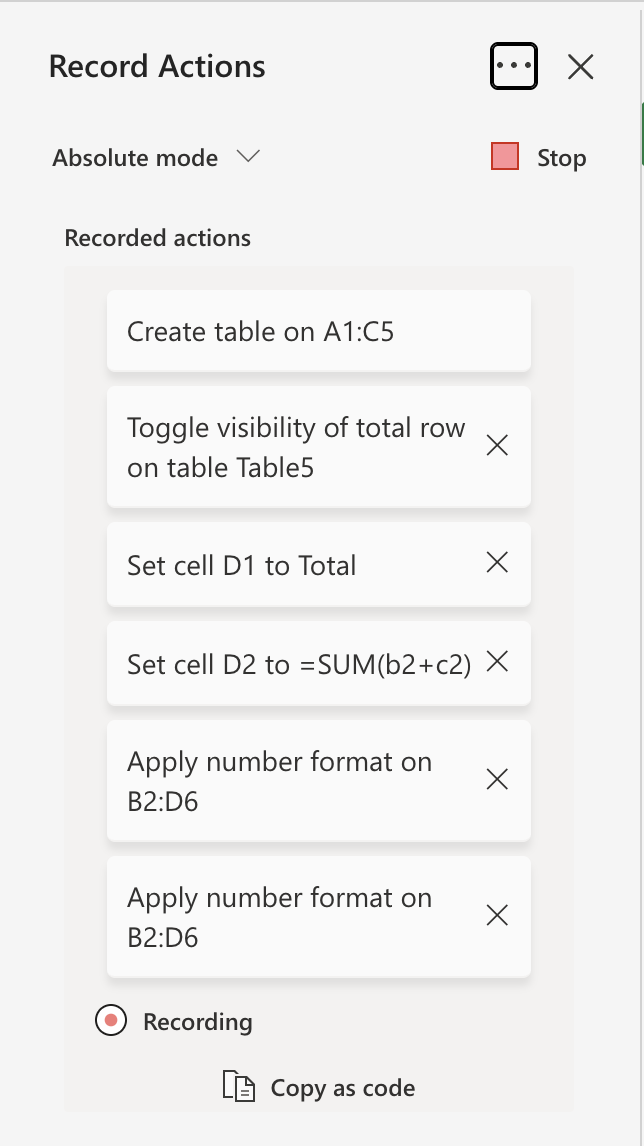Delete the first 'Apply number format on B2:D6' action
Image resolution: width=644 pixels, height=1146 pixels.
(497, 780)
